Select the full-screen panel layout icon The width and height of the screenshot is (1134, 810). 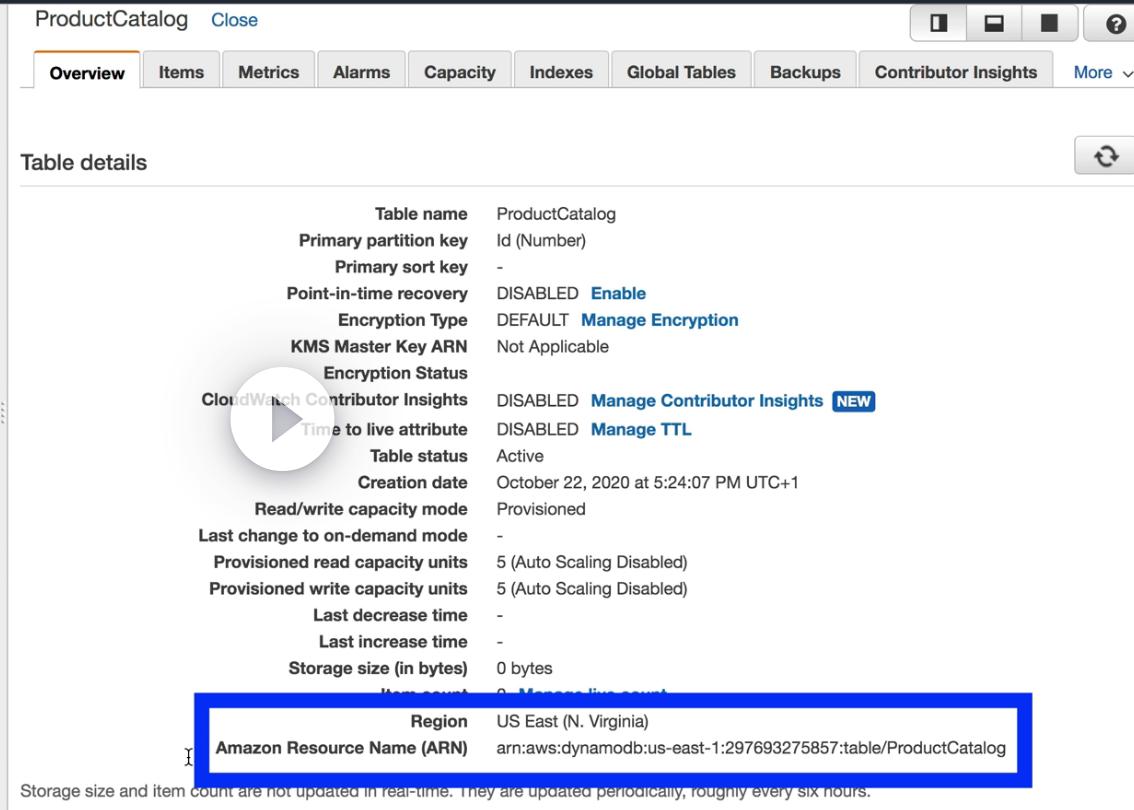[1049, 23]
